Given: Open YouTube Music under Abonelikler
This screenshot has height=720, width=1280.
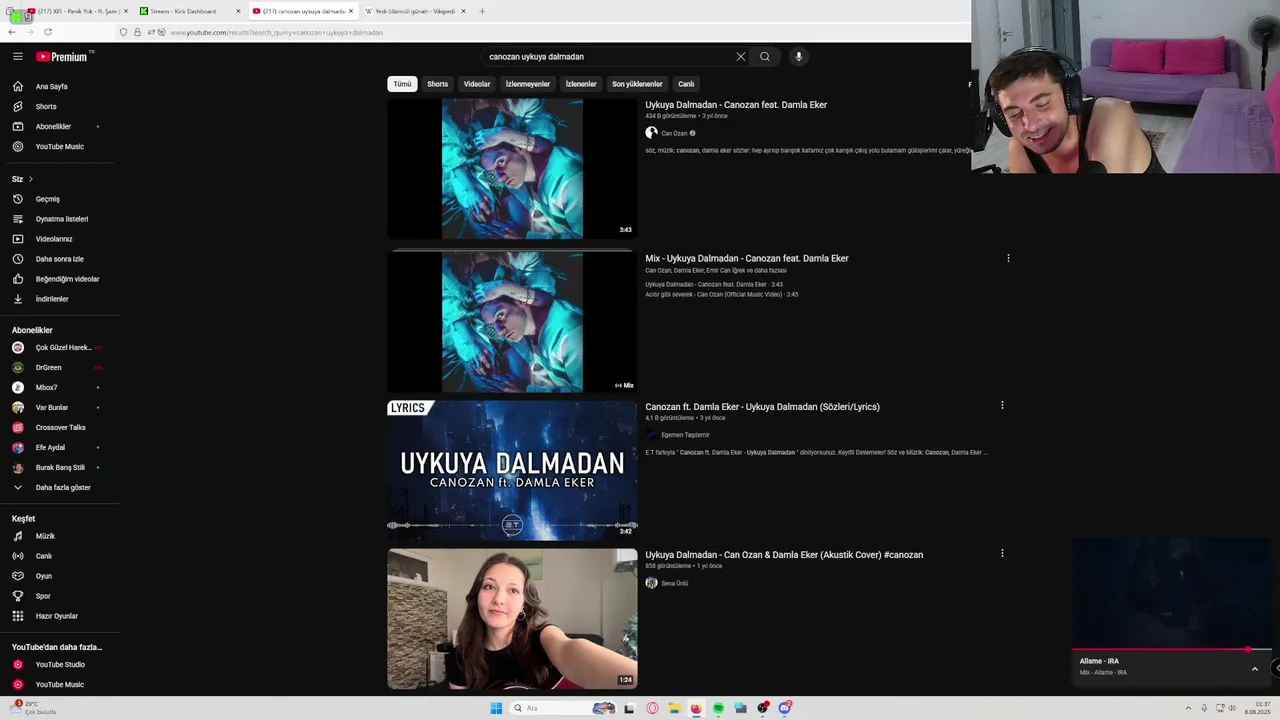Looking at the screenshot, I should coord(60,147).
